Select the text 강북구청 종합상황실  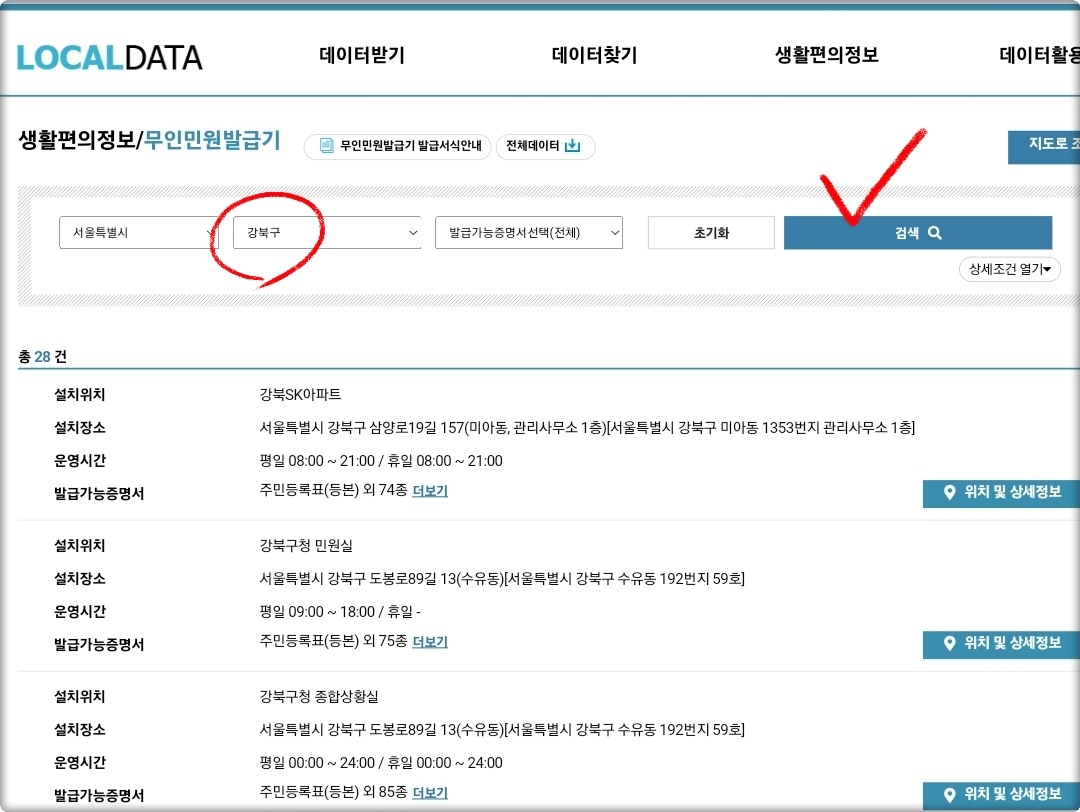319,696
